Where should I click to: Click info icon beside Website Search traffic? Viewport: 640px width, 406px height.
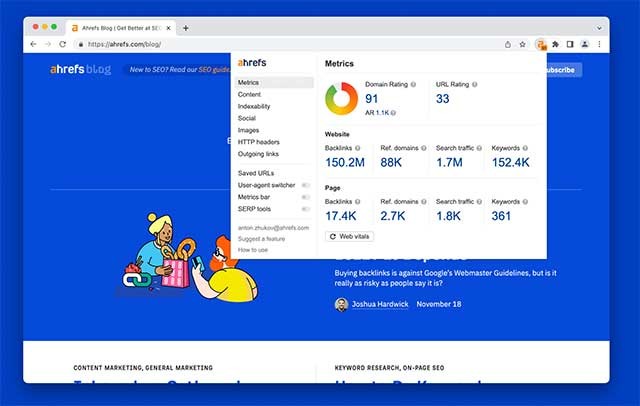(479, 148)
